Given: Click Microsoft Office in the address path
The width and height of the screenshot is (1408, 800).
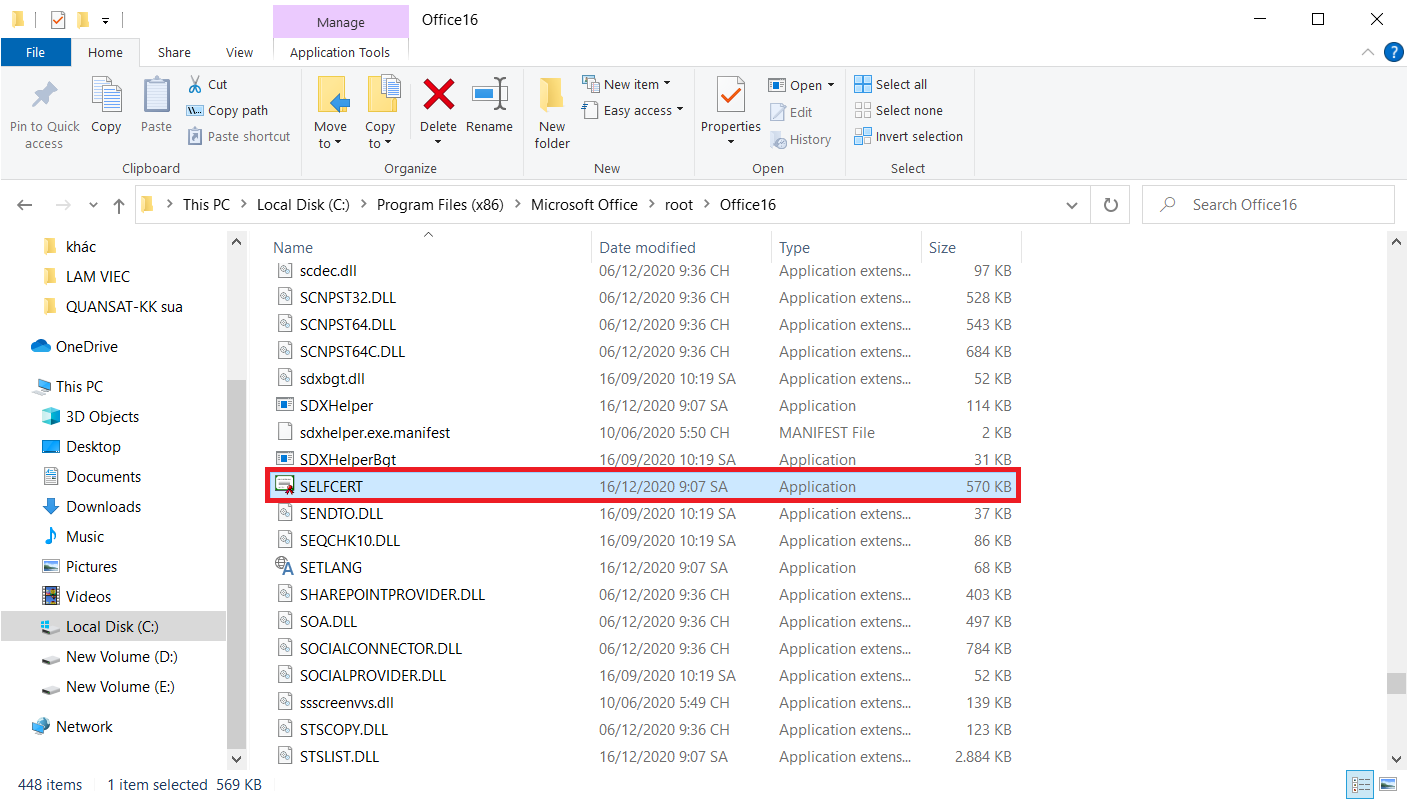Looking at the screenshot, I should 584,205.
